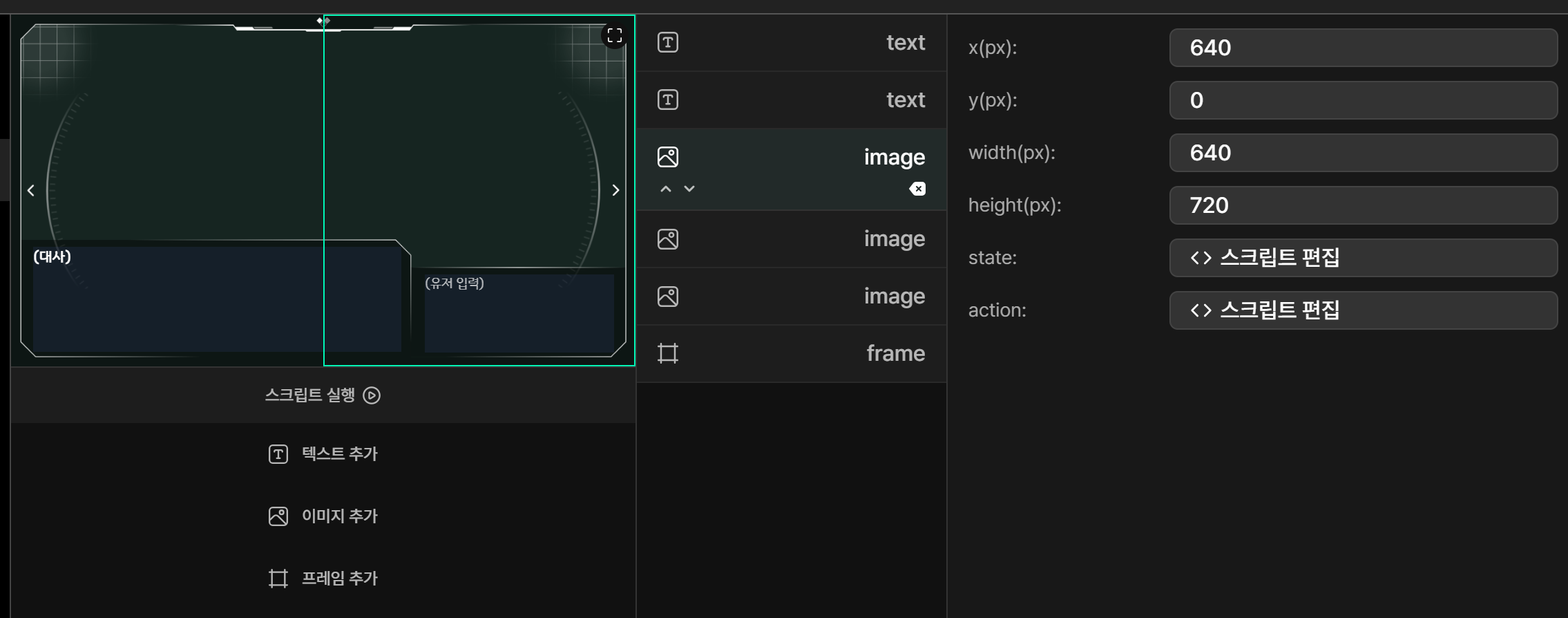Open action 스크립트 편집 script editor
Viewport: 1568px width, 618px height.
tap(1362, 310)
